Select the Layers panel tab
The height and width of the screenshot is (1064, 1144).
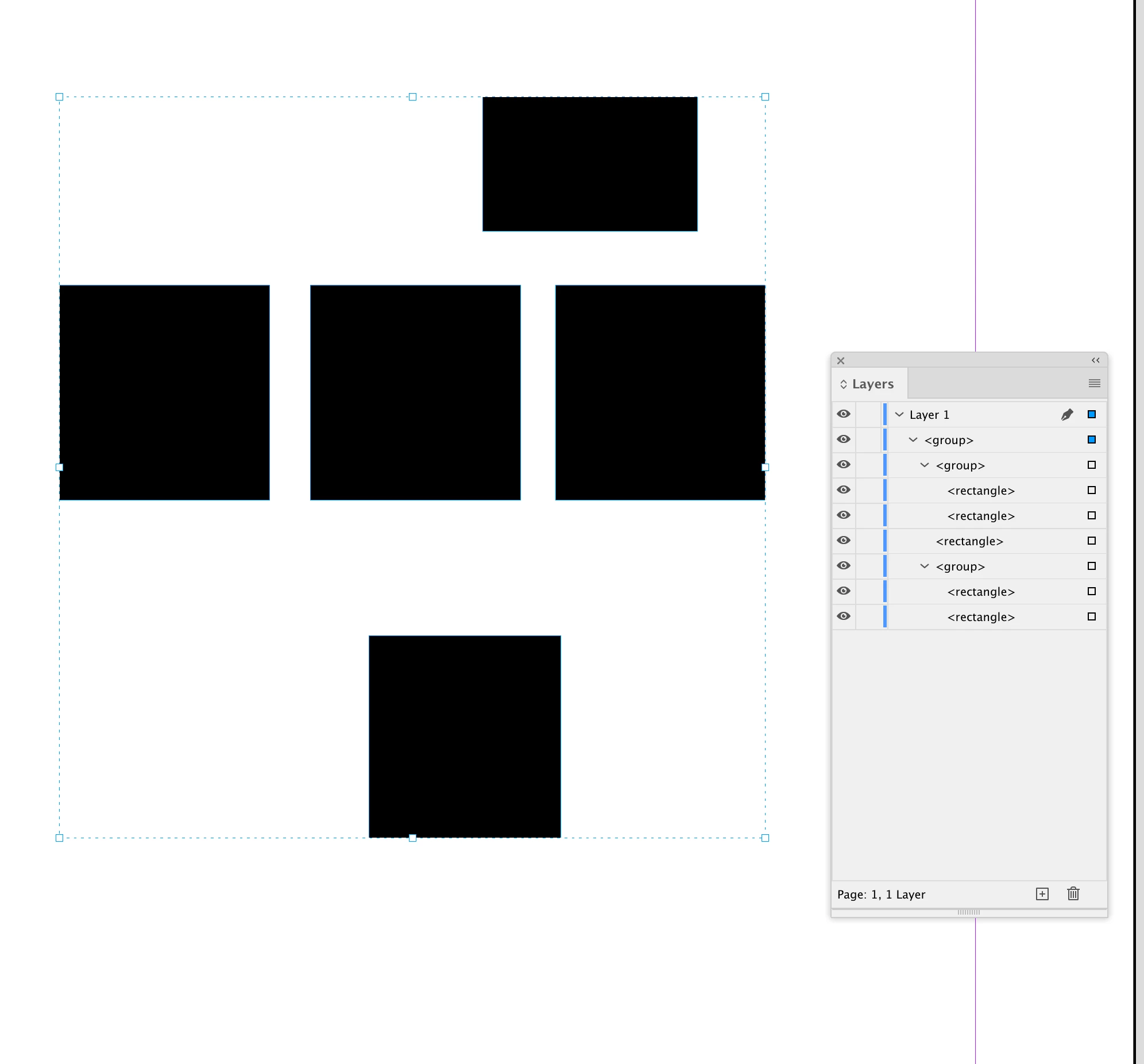point(872,384)
